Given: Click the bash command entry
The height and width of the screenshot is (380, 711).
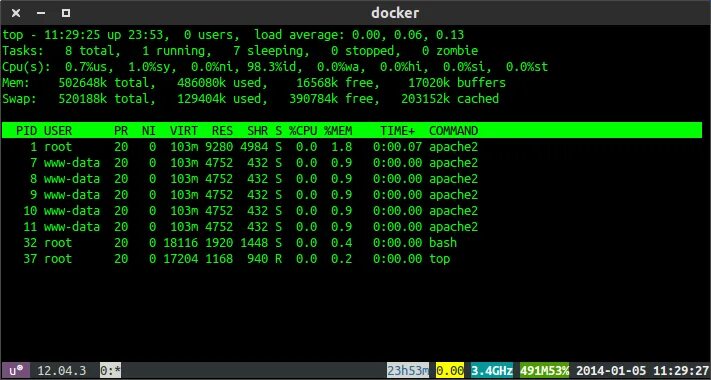Looking at the screenshot, I should [x=443, y=243].
